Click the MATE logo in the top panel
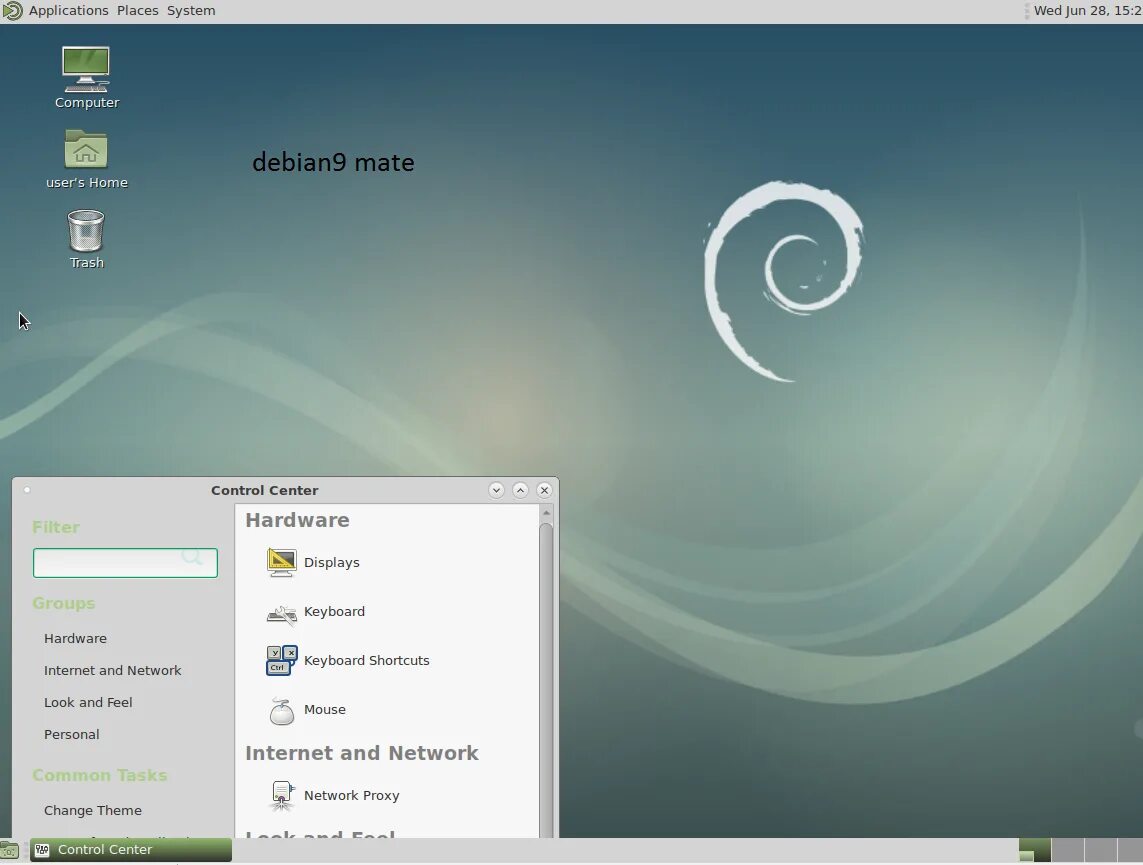The height and width of the screenshot is (865, 1143). coord(12,11)
